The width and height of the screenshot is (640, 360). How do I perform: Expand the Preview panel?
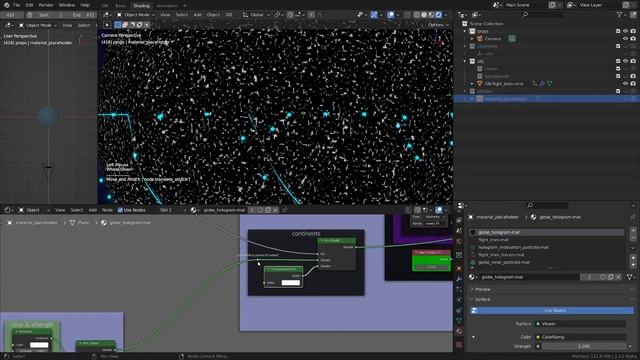[x=483, y=289]
